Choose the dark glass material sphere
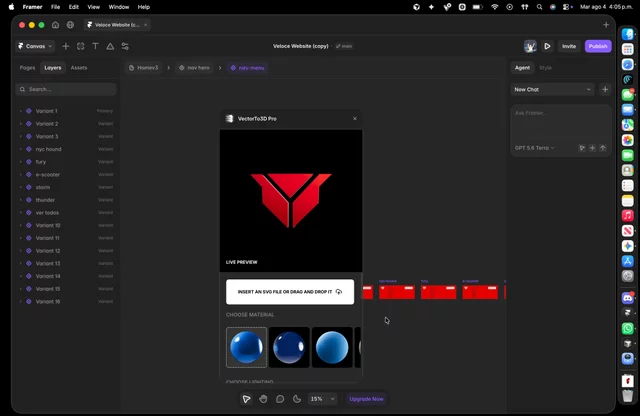This screenshot has height=416, width=640. (289, 347)
